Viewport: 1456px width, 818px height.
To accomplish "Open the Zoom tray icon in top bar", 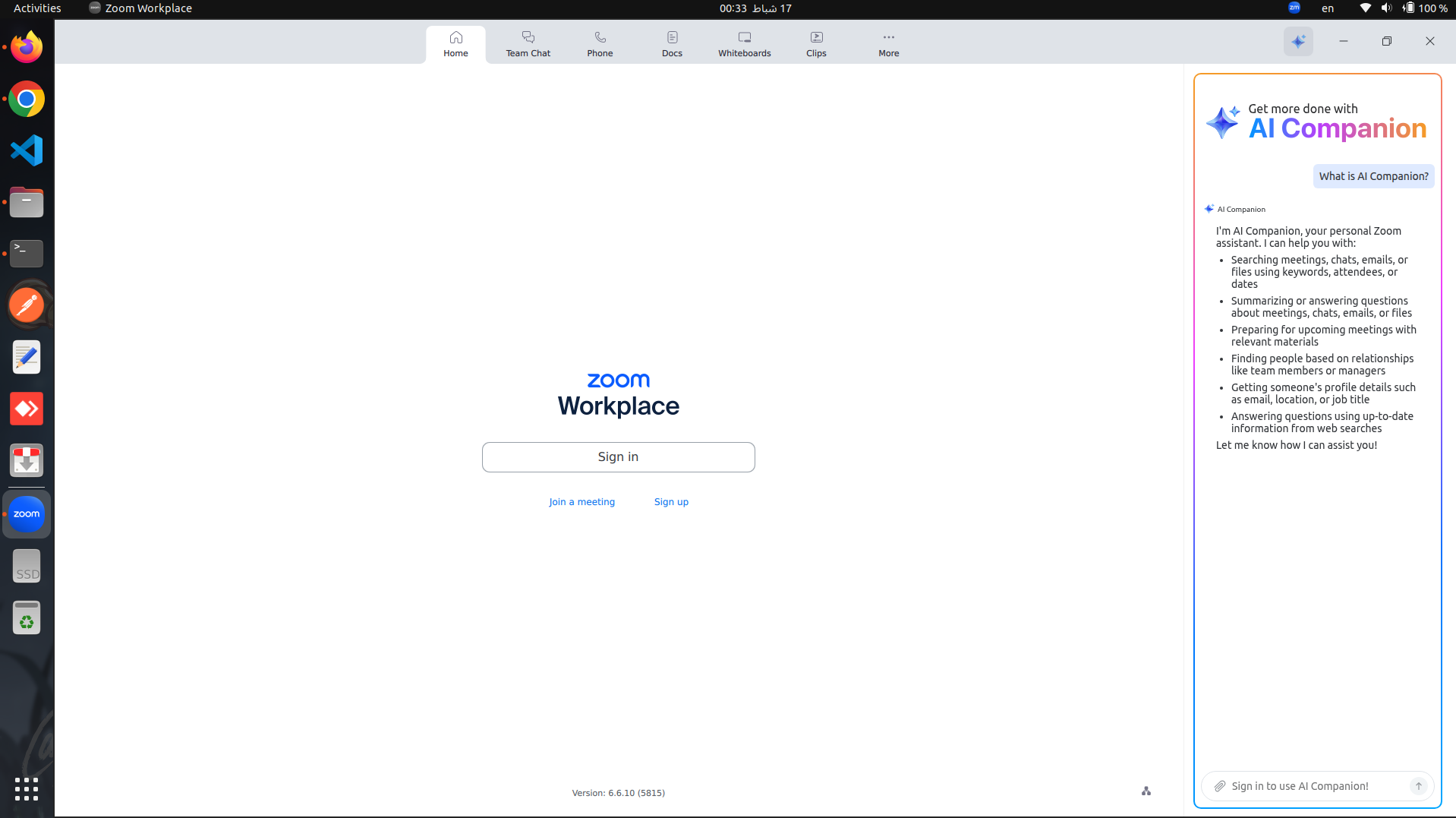I will pos(1294,8).
